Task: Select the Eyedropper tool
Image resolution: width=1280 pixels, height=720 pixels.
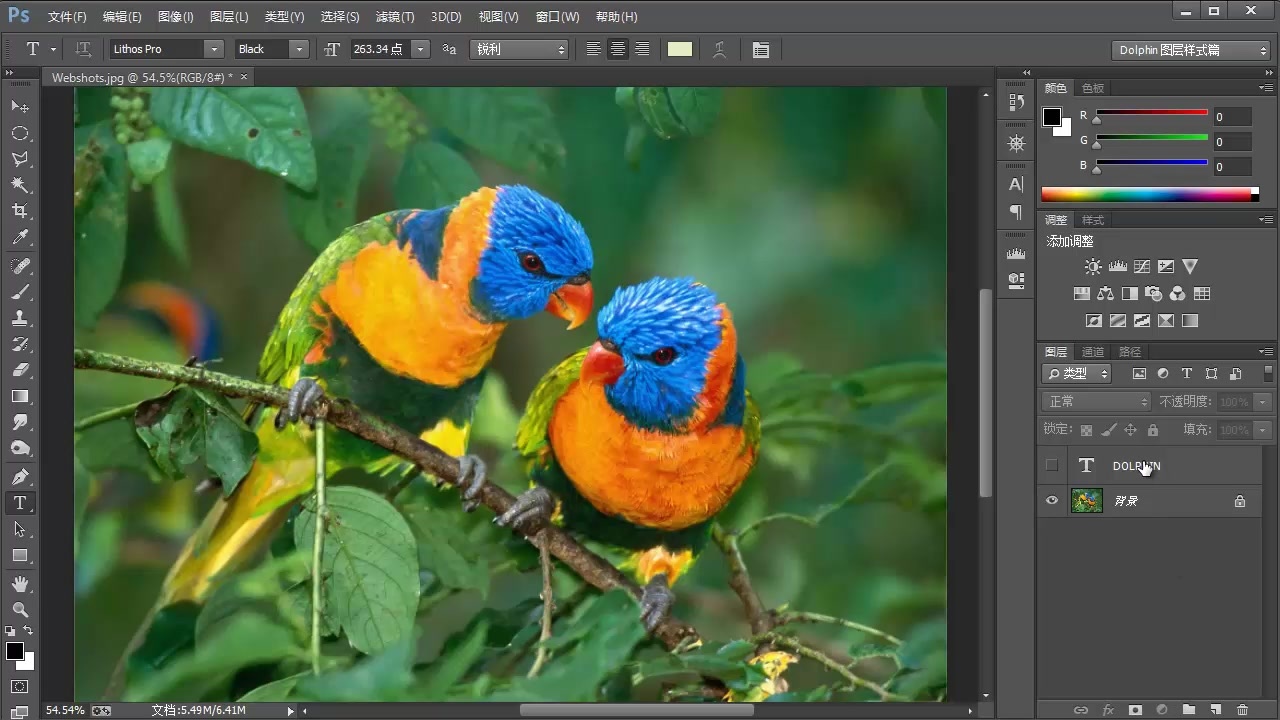Action: [20, 238]
